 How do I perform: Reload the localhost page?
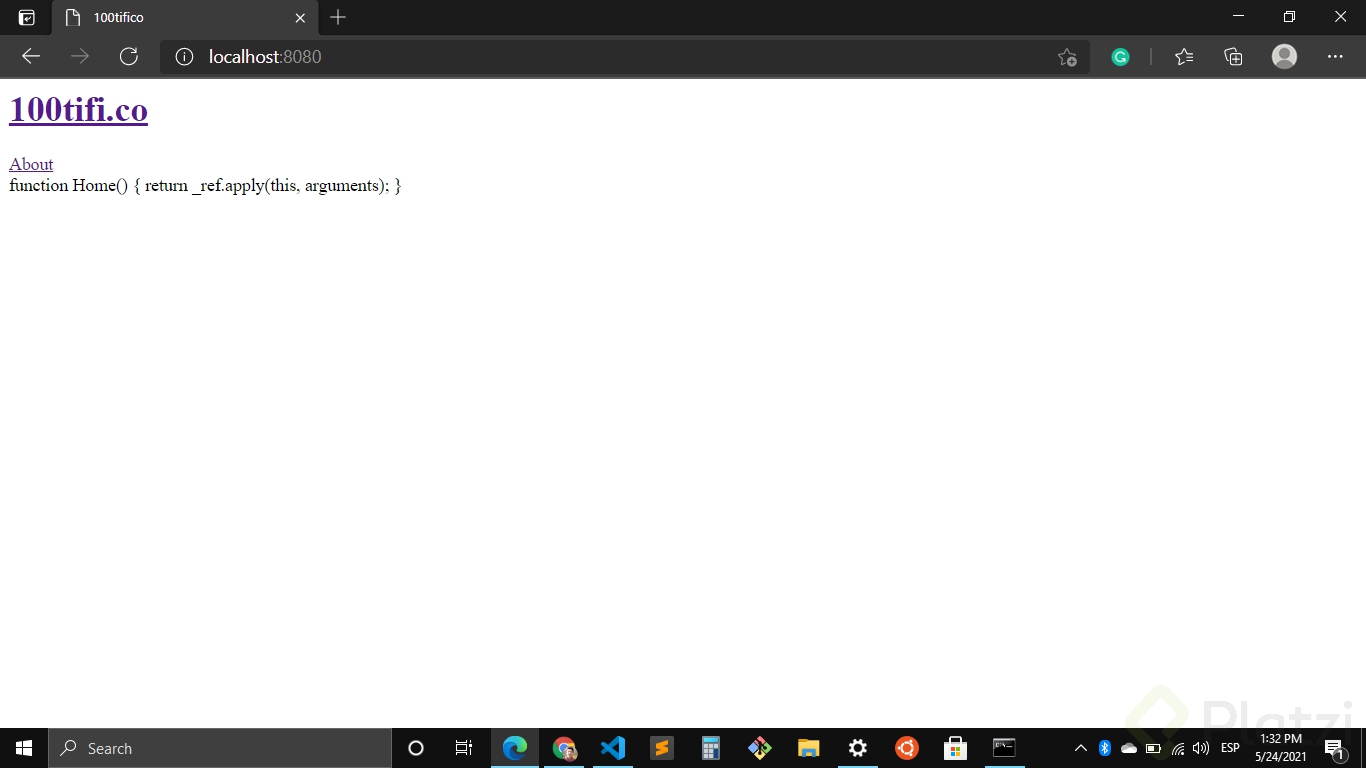[x=129, y=57]
